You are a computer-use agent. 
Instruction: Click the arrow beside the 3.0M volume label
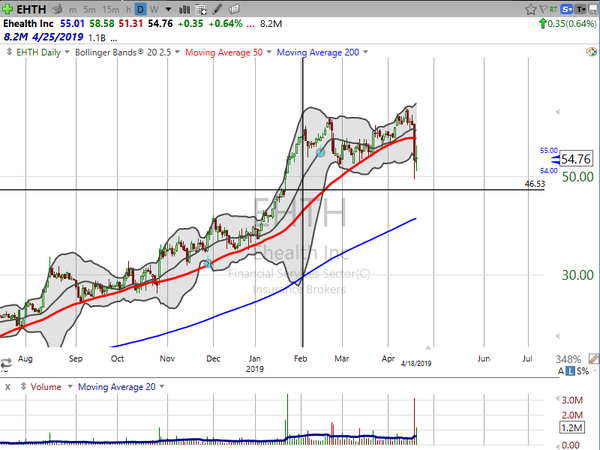(558, 399)
